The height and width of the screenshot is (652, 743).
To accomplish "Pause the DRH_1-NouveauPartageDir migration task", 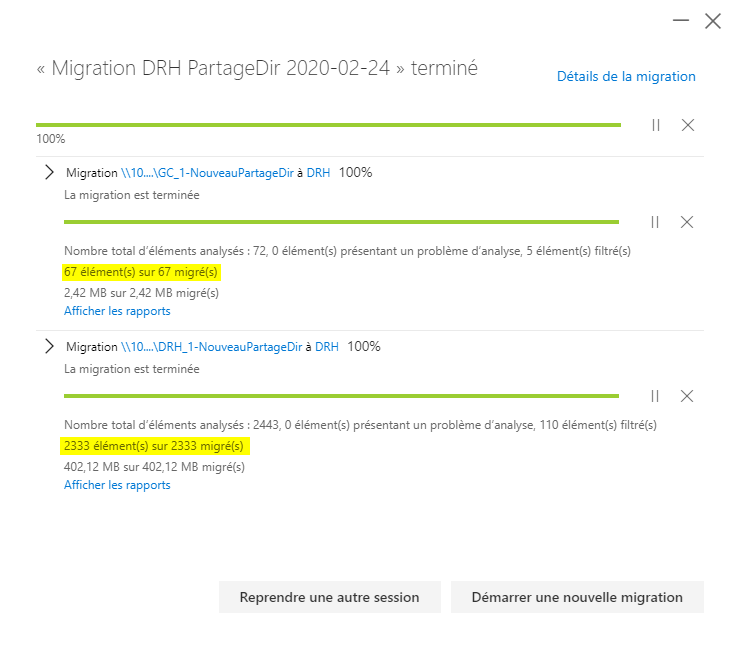I will (x=655, y=396).
